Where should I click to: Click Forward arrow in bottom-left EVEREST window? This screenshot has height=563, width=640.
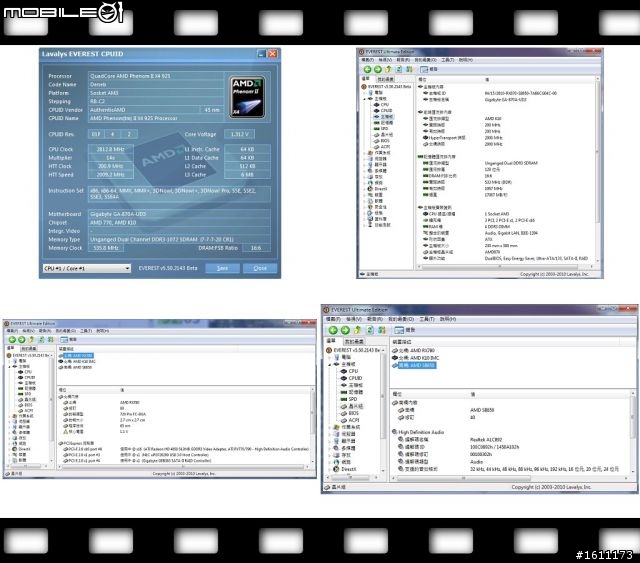22,340
